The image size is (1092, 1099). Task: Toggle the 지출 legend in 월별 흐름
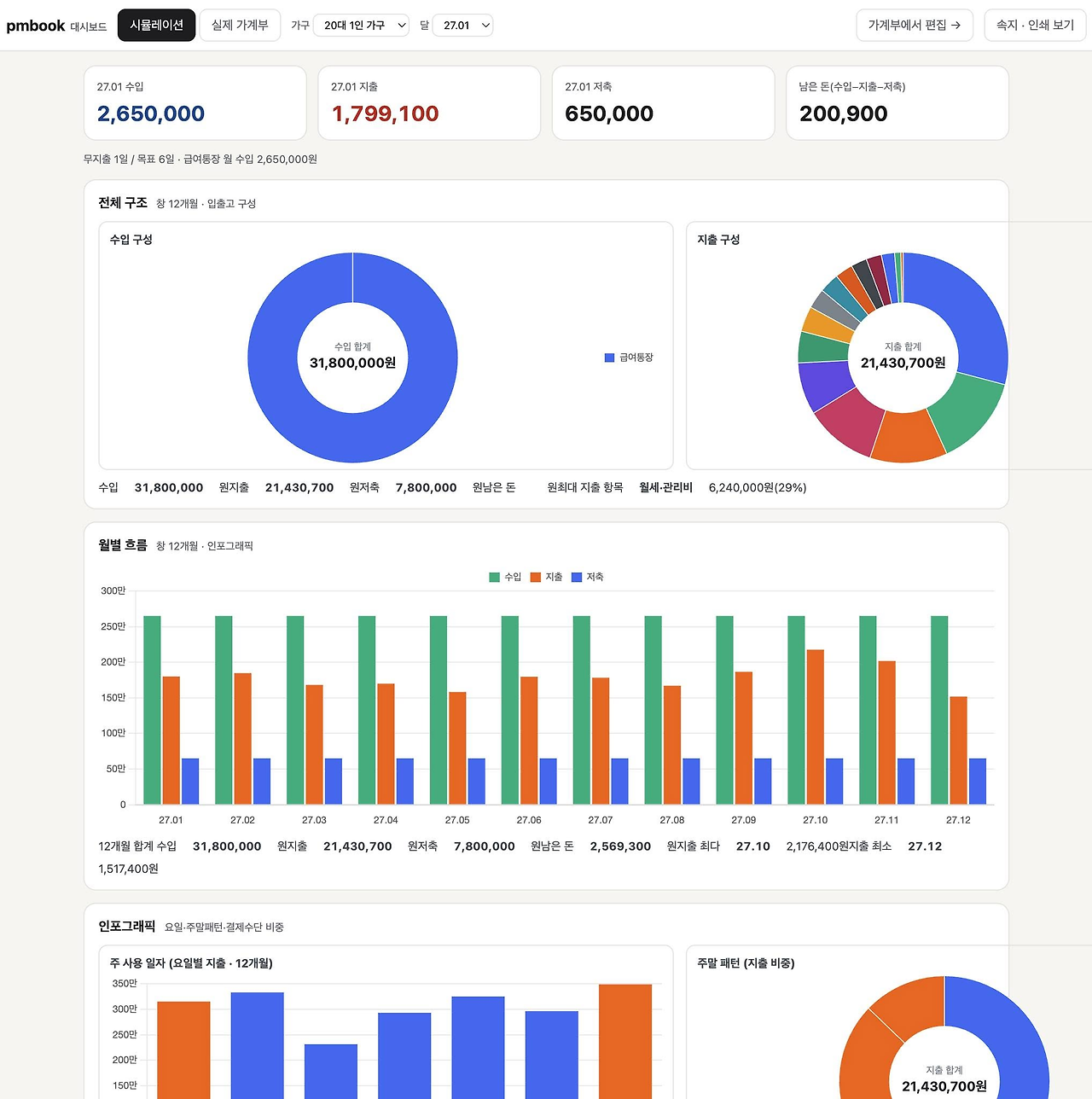click(x=546, y=578)
